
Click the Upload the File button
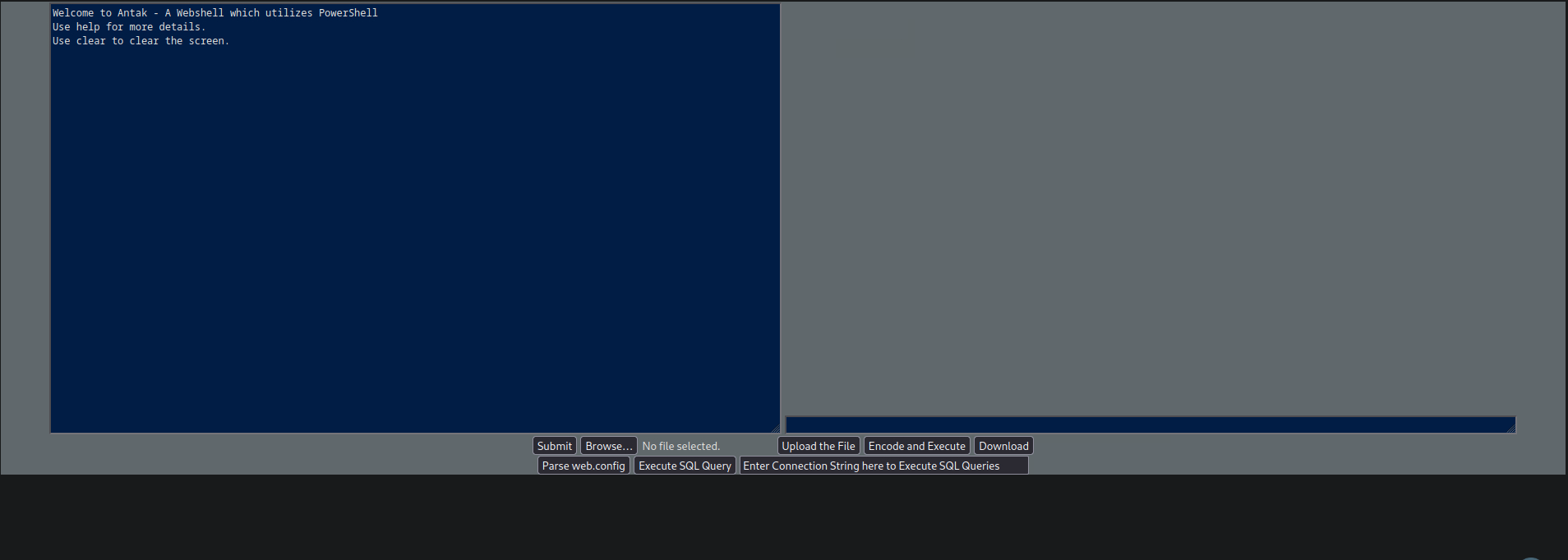(x=818, y=446)
